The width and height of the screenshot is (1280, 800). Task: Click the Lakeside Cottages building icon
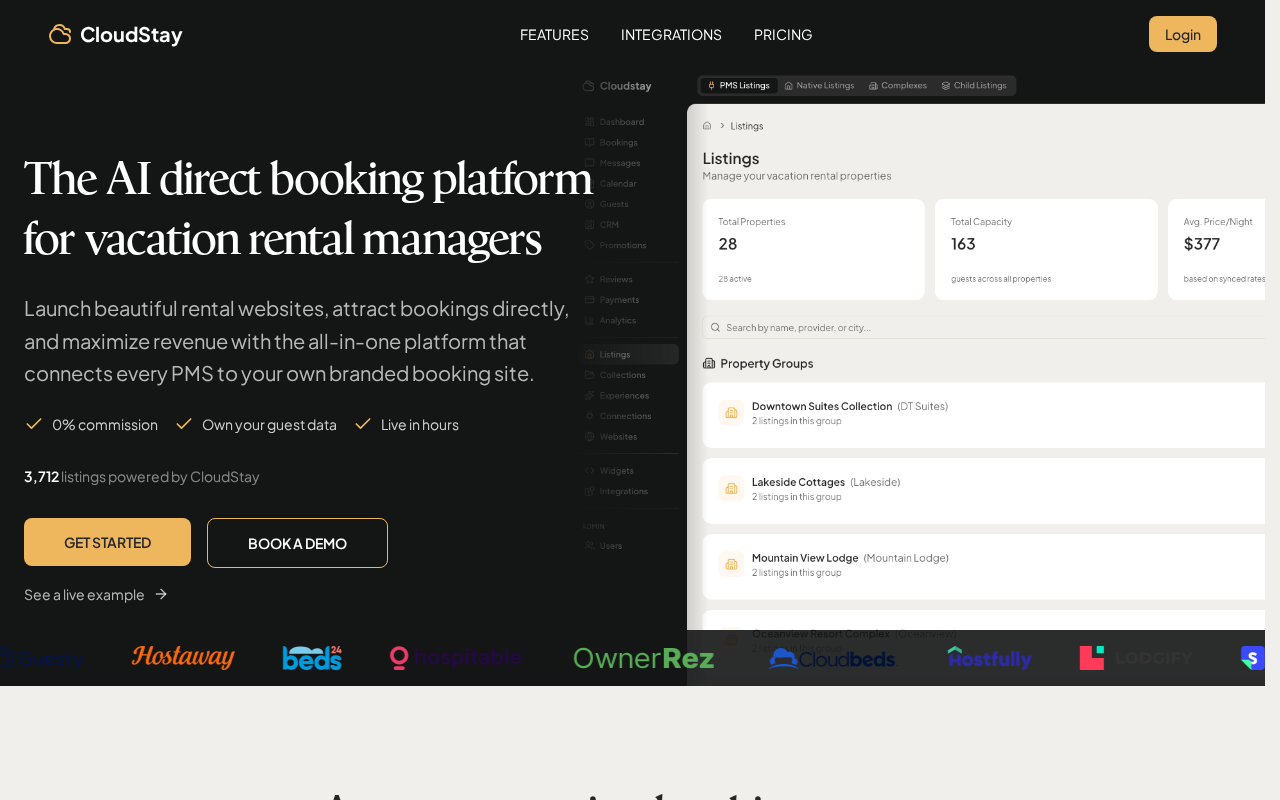pyautogui.click(x=731, y=489)
